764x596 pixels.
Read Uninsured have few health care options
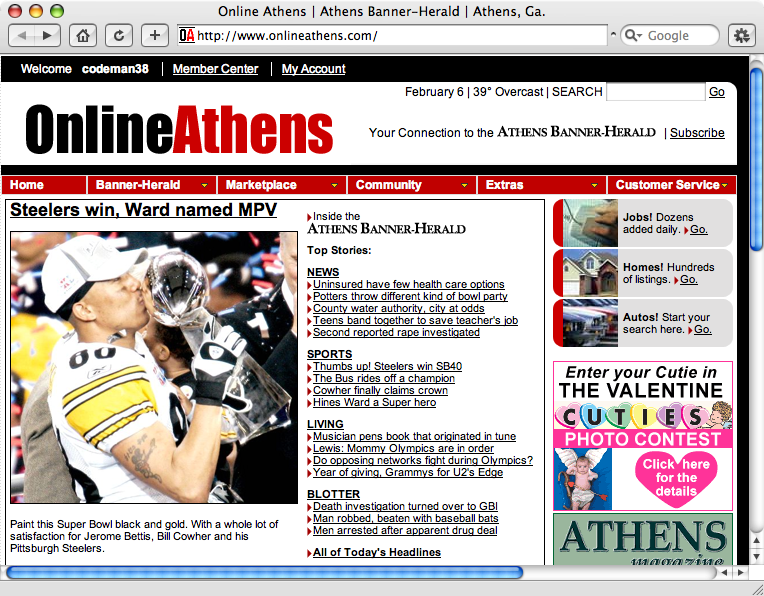(408, 284)
